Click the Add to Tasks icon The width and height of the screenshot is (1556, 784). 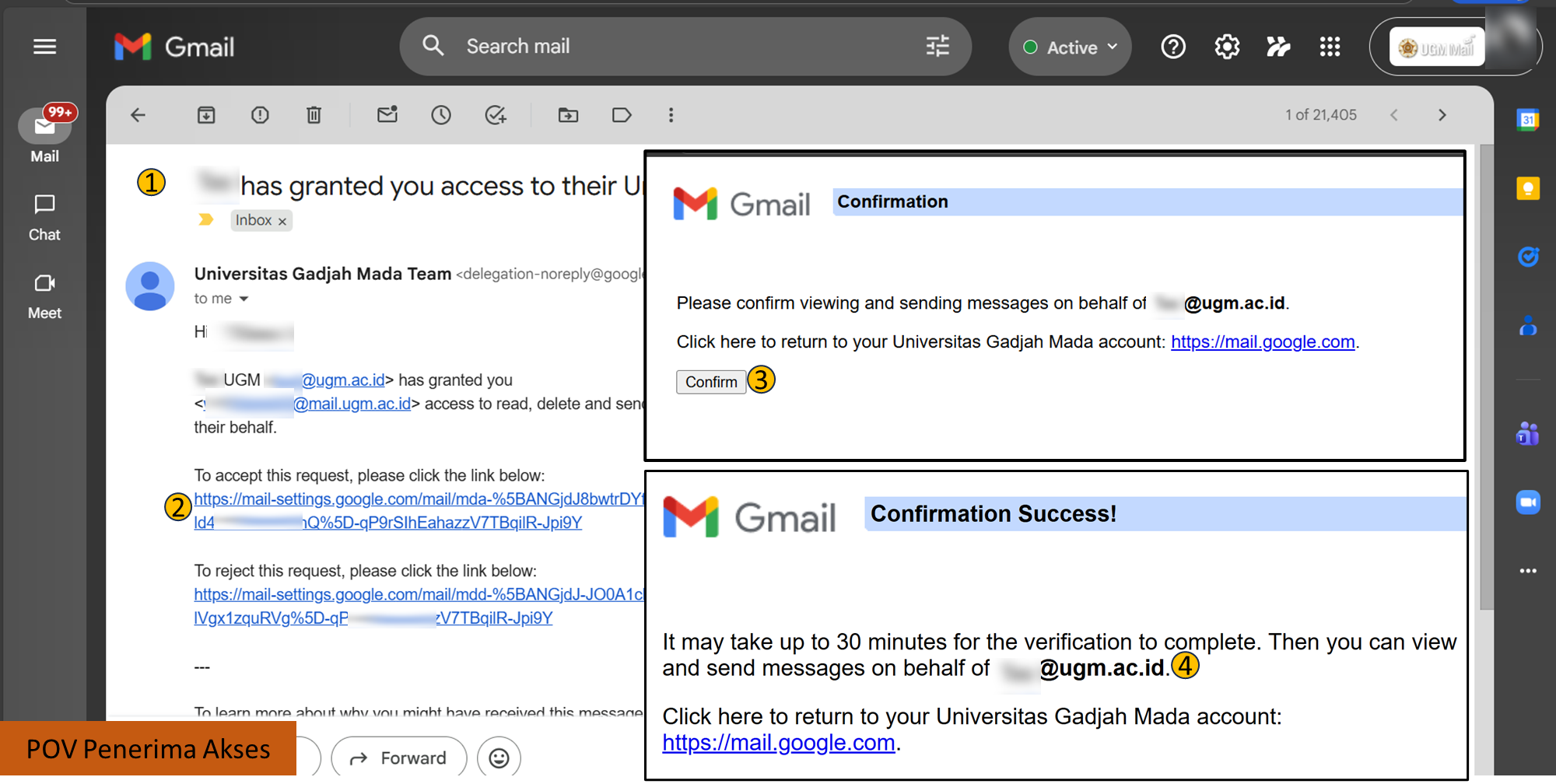[496, 115]
